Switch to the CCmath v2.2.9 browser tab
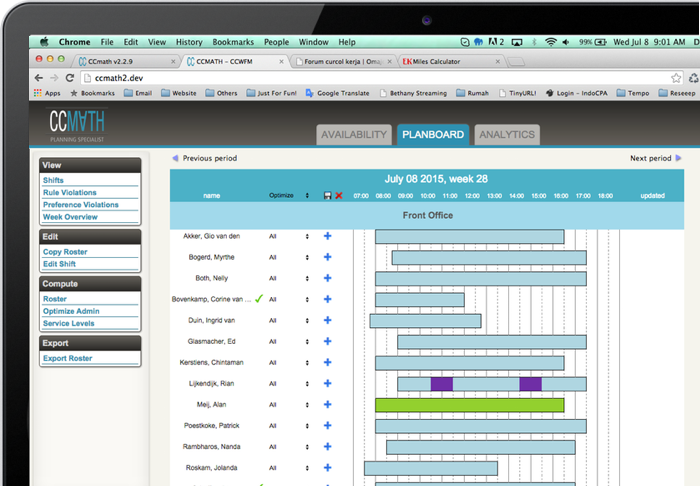 (126, 62)
